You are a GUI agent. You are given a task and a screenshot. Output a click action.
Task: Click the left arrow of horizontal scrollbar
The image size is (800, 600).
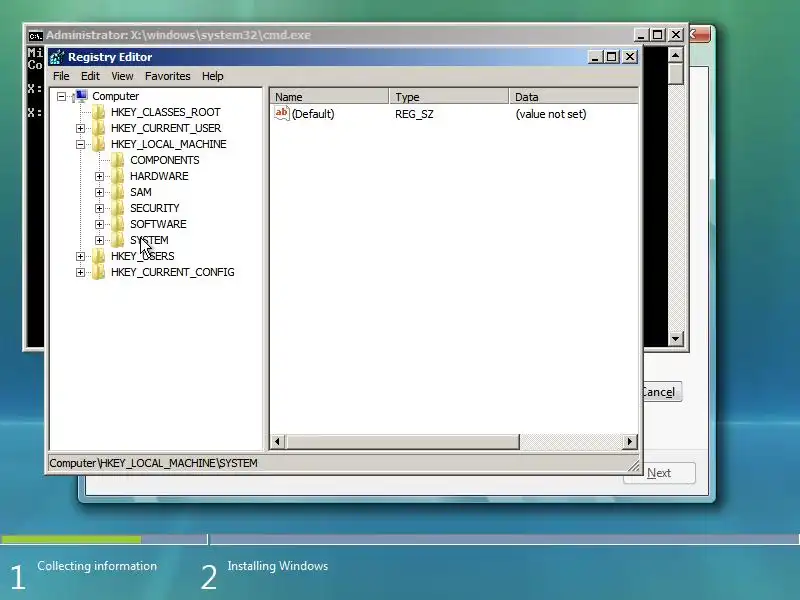click(x=278, y=441)
